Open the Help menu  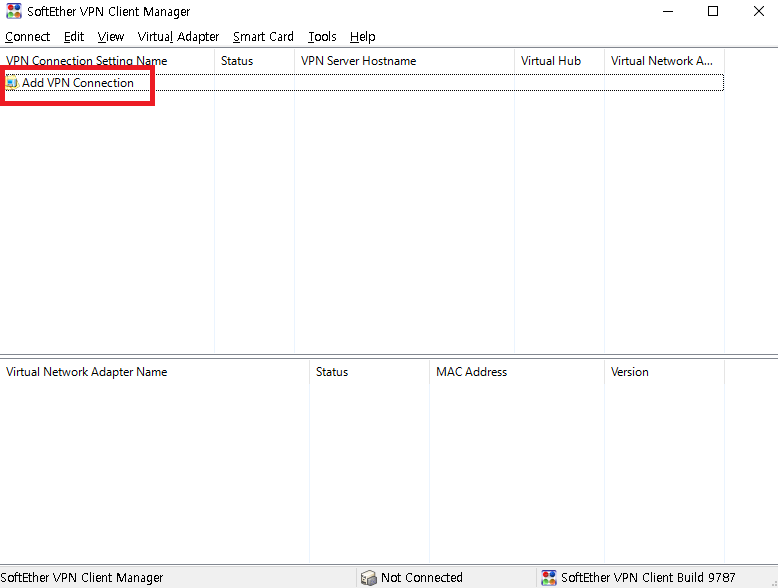pyautogui.click(x=362, y=37)
